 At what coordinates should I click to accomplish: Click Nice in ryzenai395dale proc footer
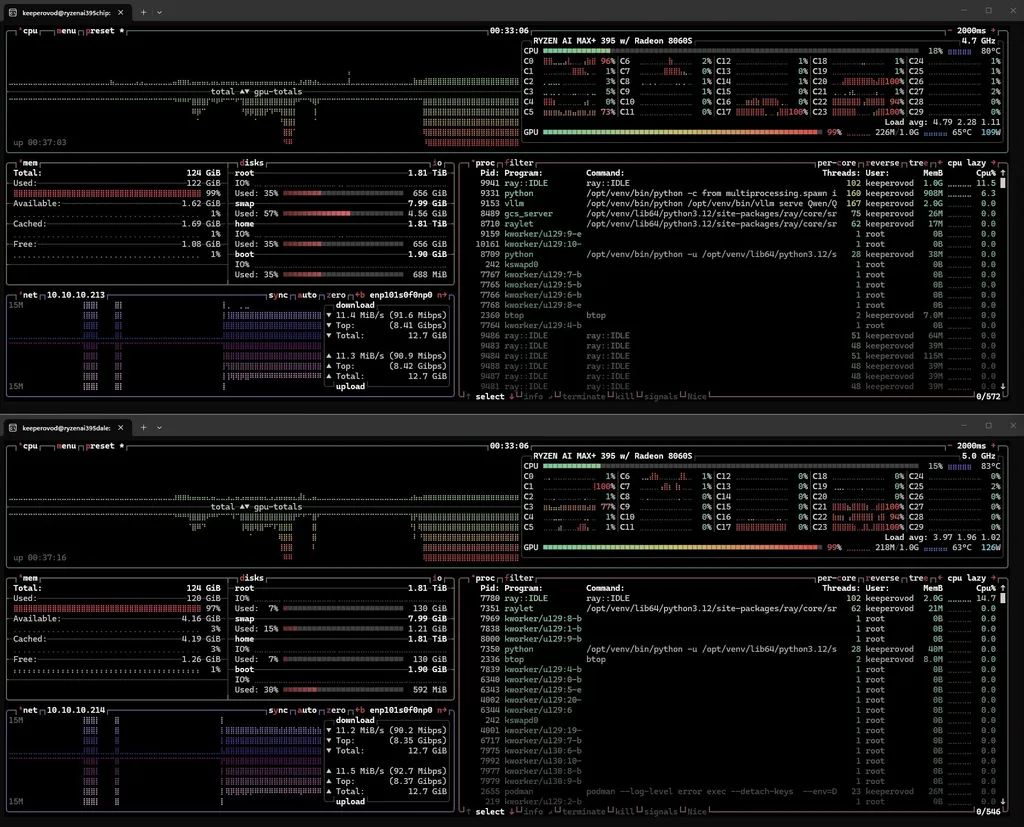[697, 811]
